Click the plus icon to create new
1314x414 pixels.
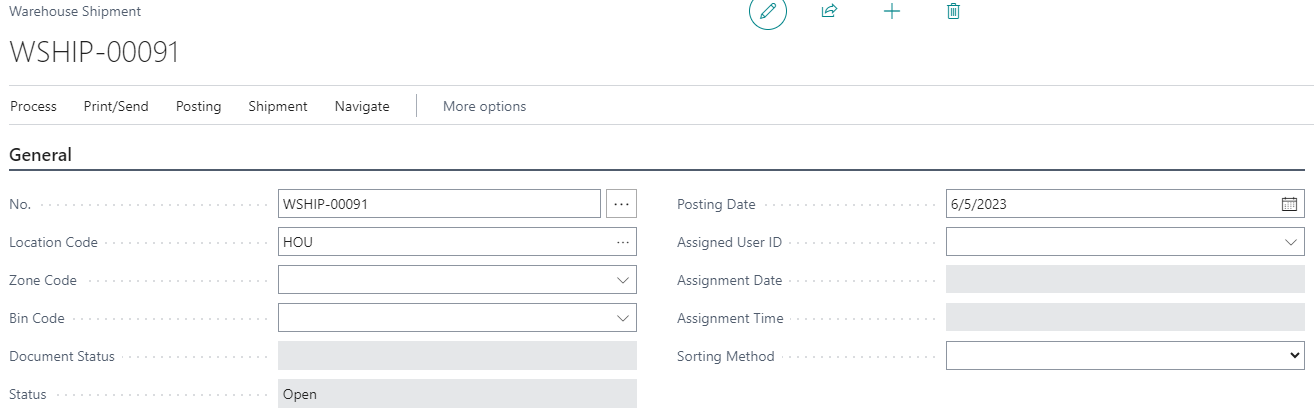pyautogui.click(x=892, y=12)
